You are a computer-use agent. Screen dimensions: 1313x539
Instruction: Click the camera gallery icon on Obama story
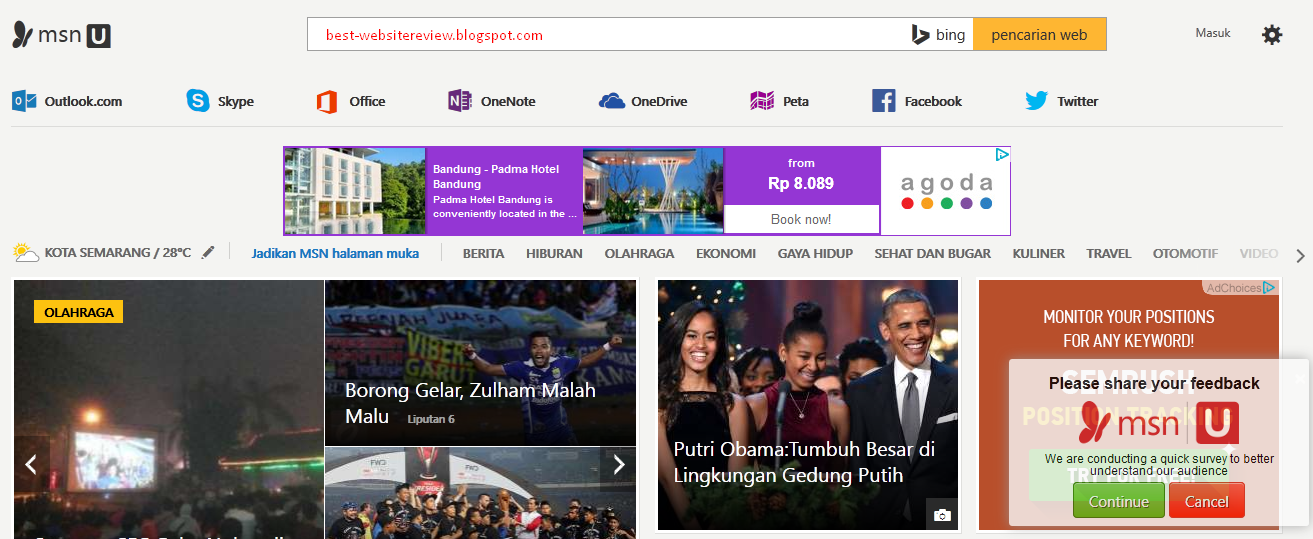pos(941,515)
